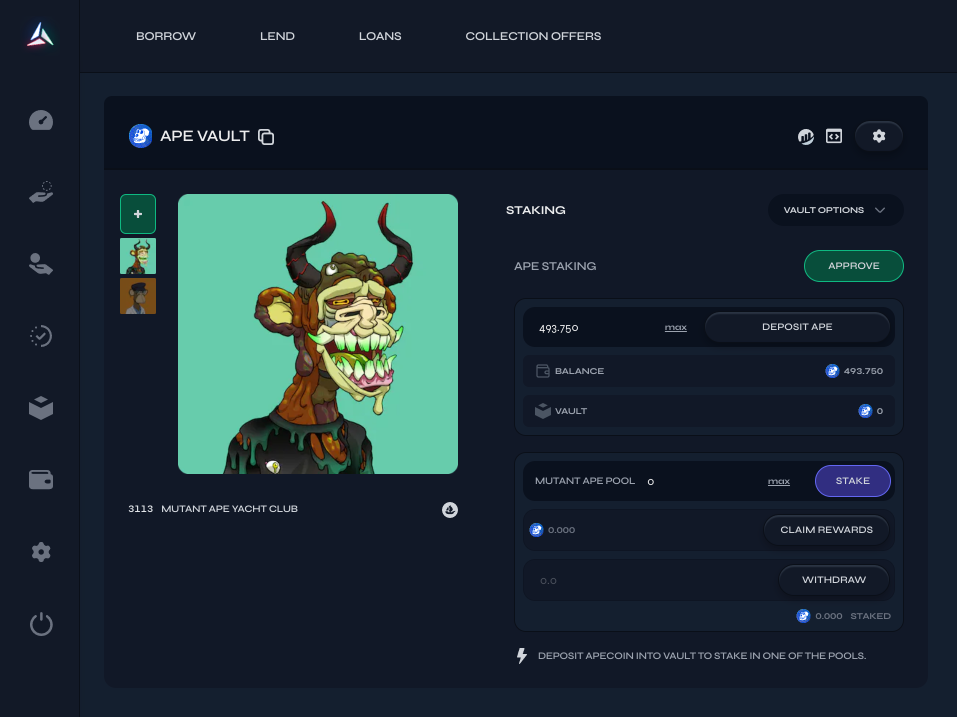957x717 pixels.
Task: Add an NFT with the plus button
Action: pos(138,214)
